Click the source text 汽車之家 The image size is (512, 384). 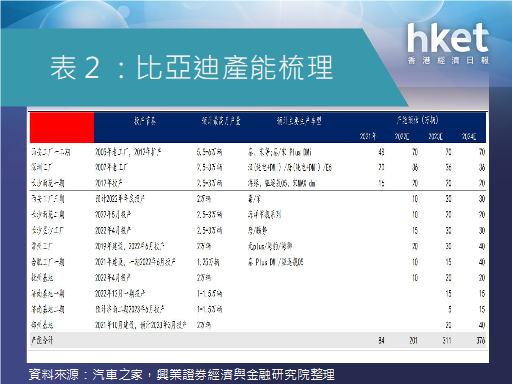click(x=117, y=375)
